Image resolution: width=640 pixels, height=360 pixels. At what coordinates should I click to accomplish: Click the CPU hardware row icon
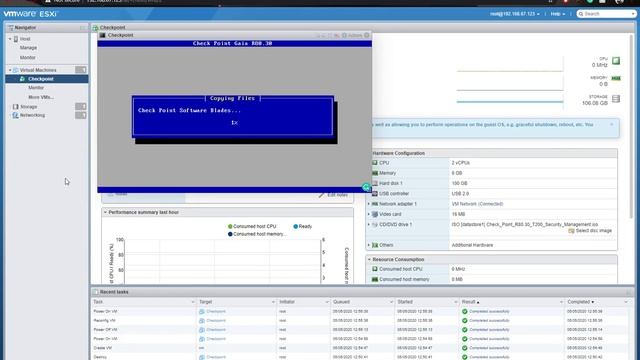click(x=375, y=162)
